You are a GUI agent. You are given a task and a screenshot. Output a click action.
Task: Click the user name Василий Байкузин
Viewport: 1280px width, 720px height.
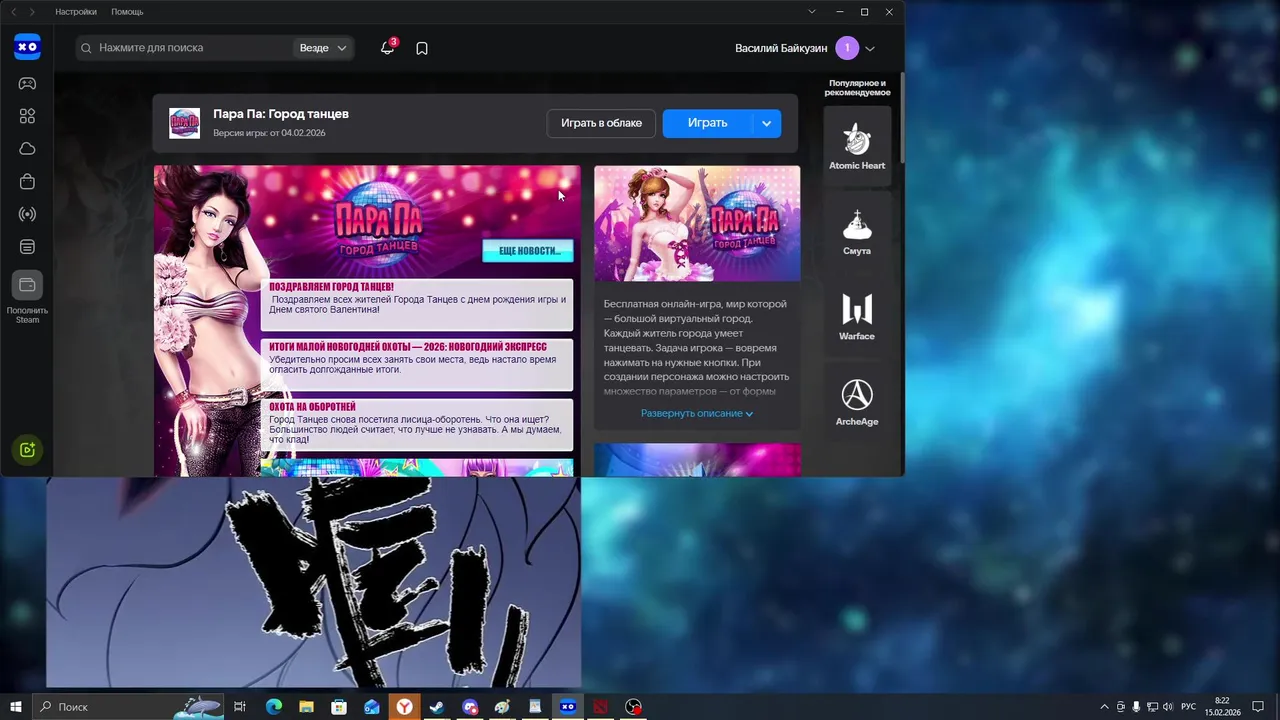coord(781,48)
